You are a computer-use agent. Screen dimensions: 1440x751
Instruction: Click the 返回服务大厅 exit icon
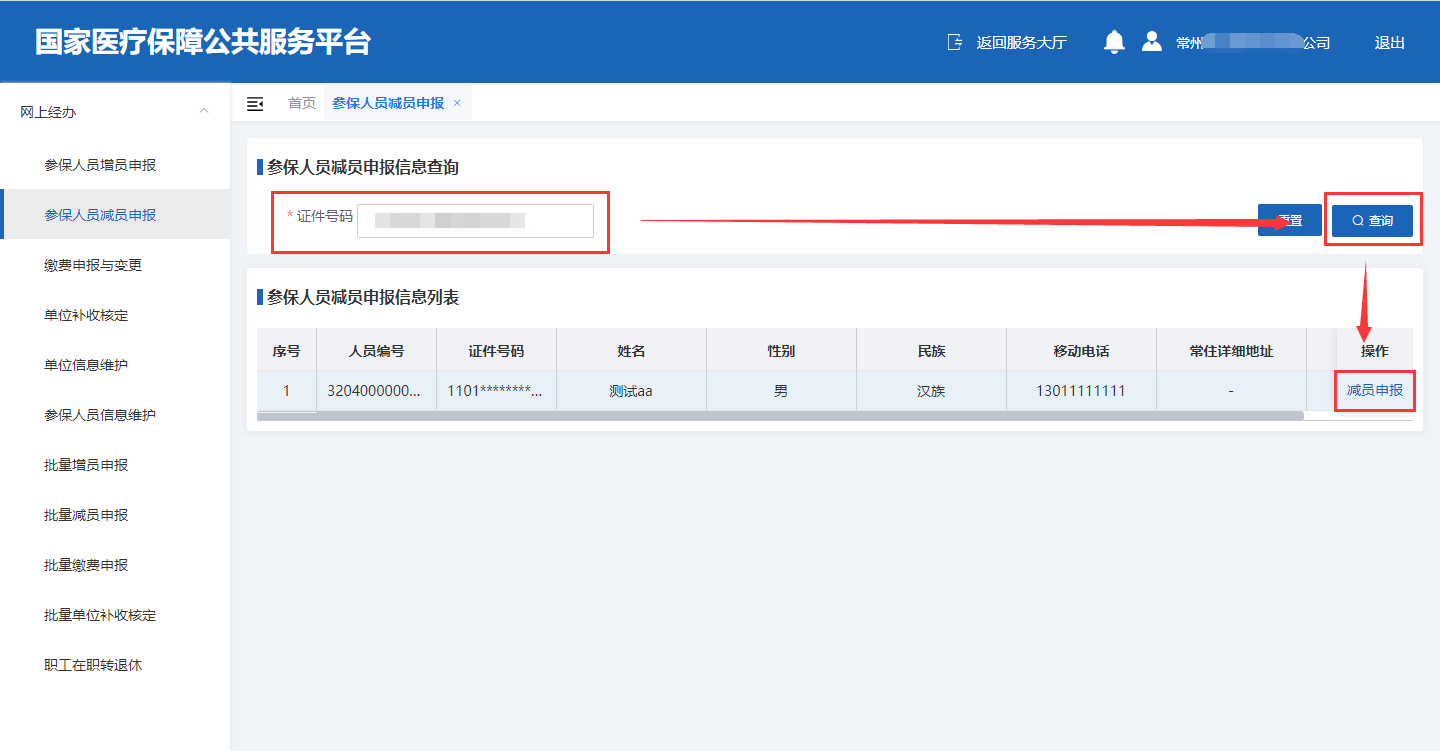(955, 43)
